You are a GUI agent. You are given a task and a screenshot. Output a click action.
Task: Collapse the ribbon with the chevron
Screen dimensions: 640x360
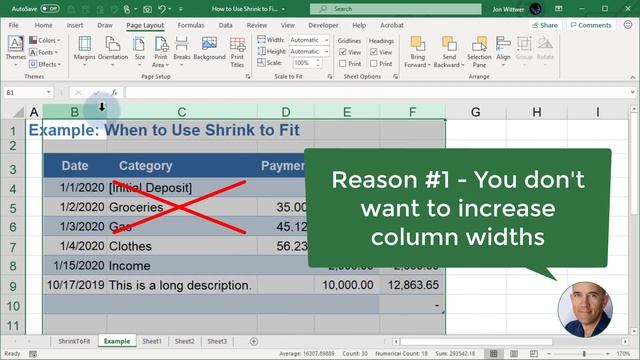coord(632,77)
